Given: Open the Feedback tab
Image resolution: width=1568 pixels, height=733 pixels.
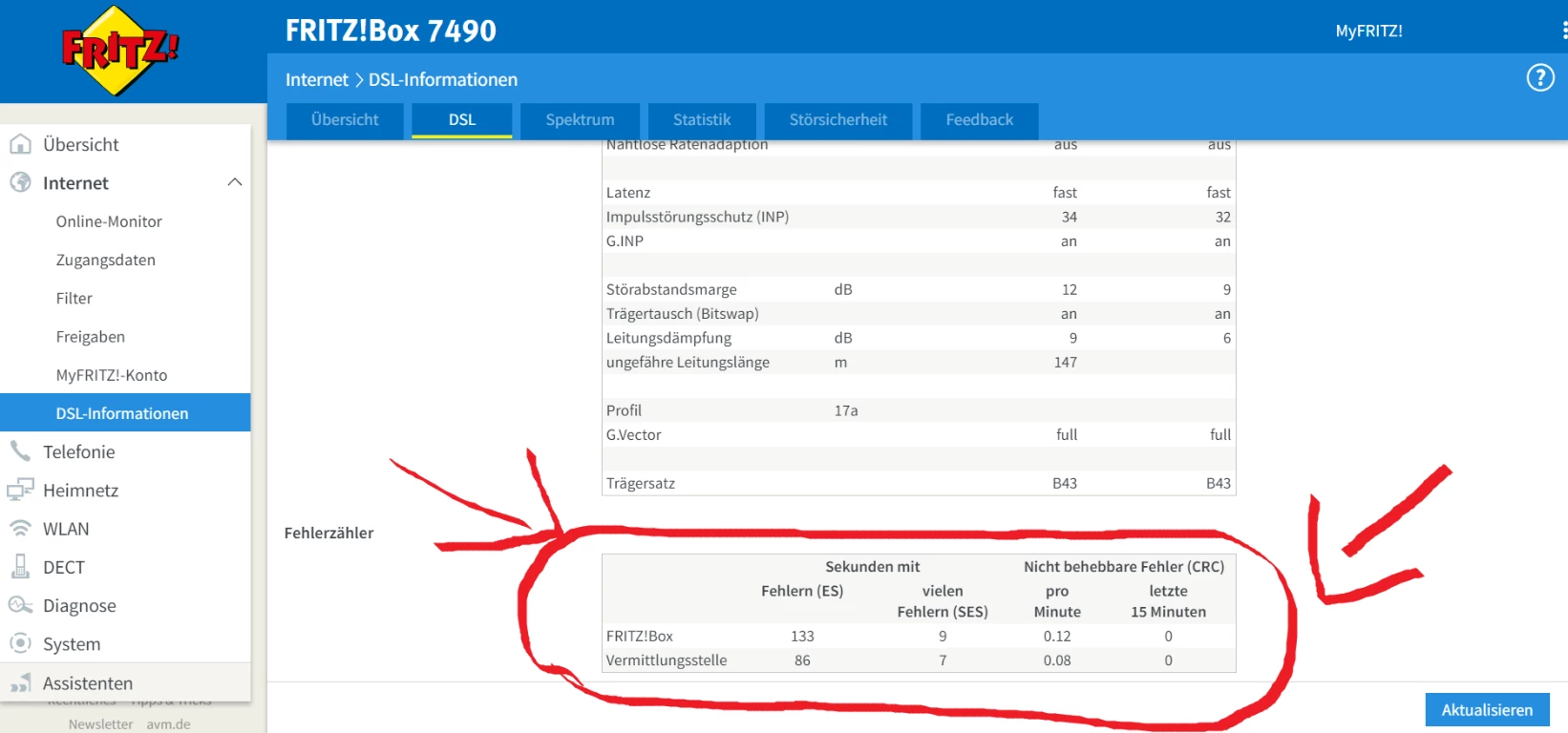Looking at the screenshot, I should 980,120.
